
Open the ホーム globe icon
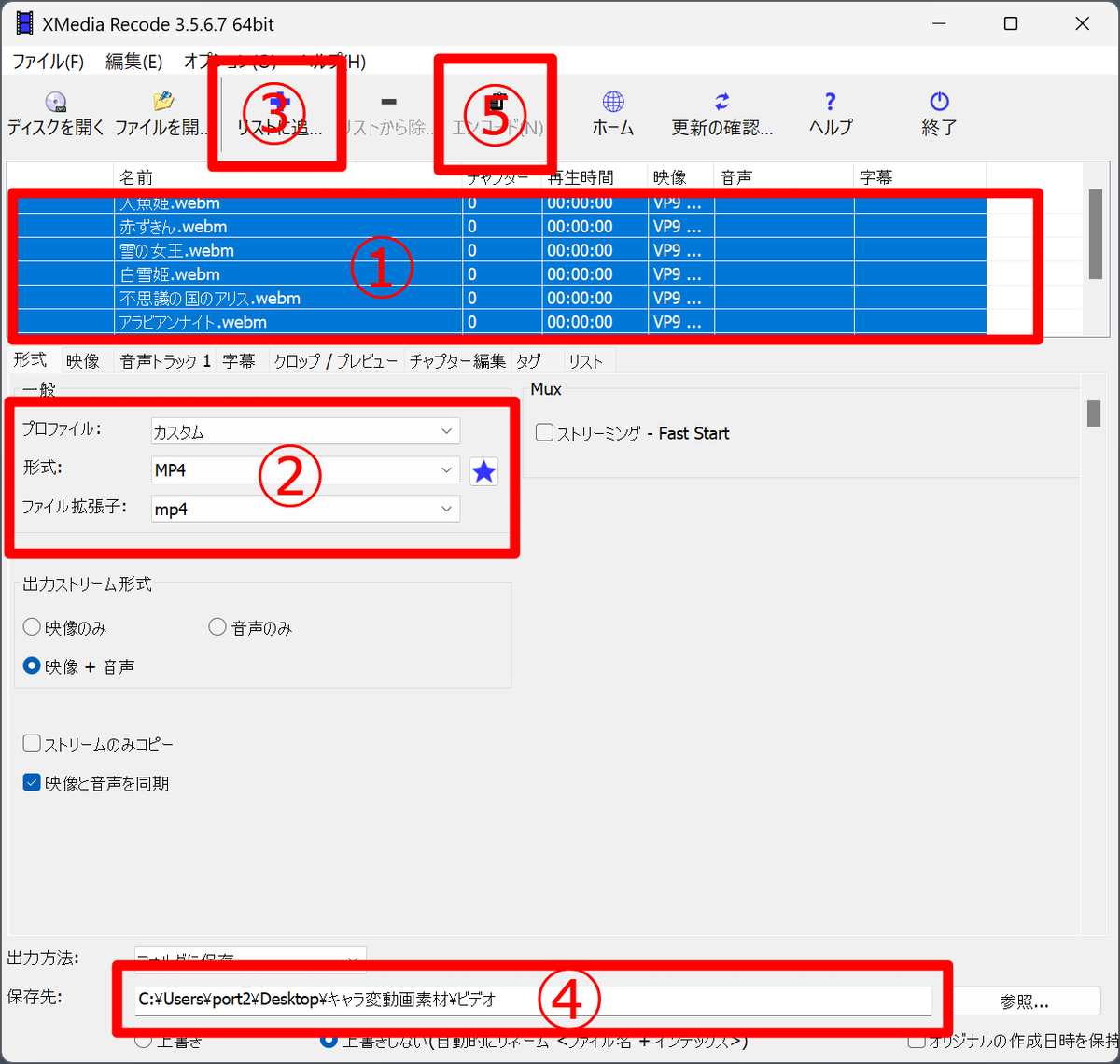pos(613,102)
